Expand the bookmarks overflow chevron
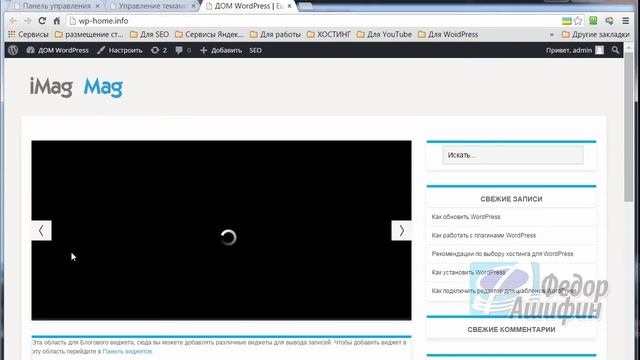Image resolution: width=640 pixels, height=360 pixels. coord(552,35)
